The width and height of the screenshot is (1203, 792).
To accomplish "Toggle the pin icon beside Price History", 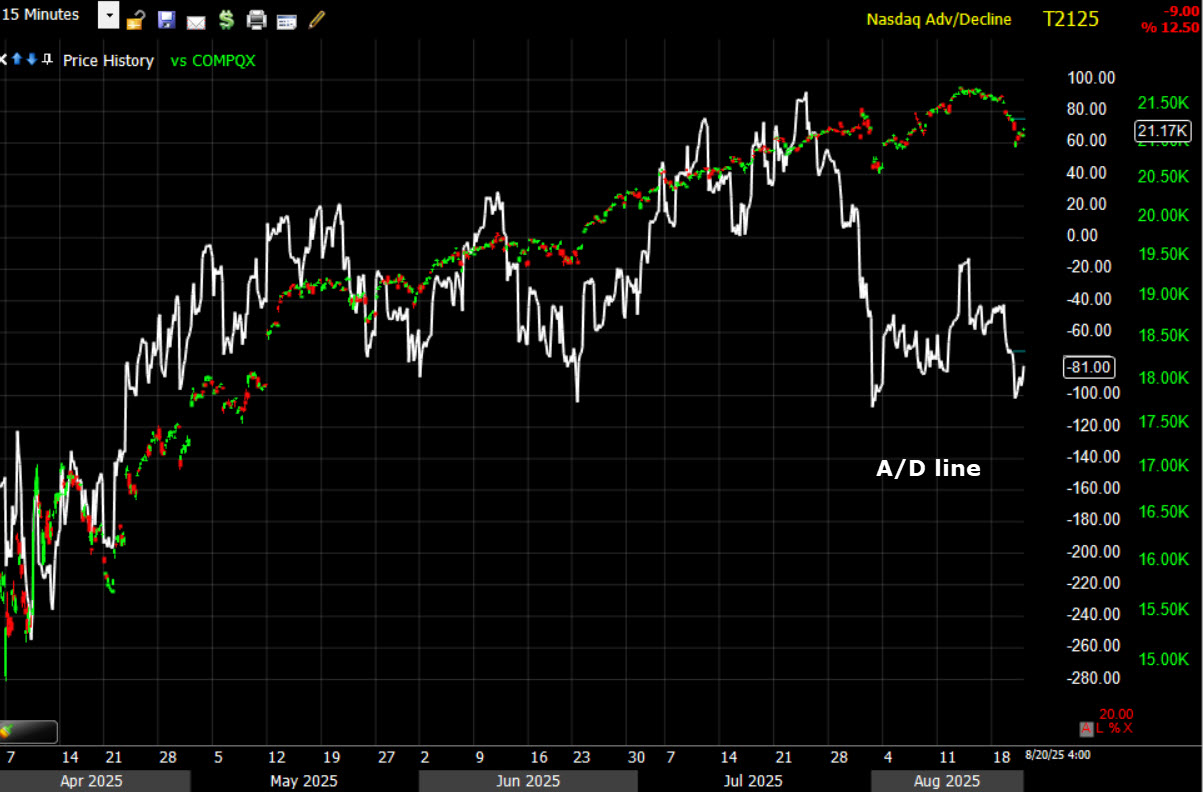I will tap(47, 60).
